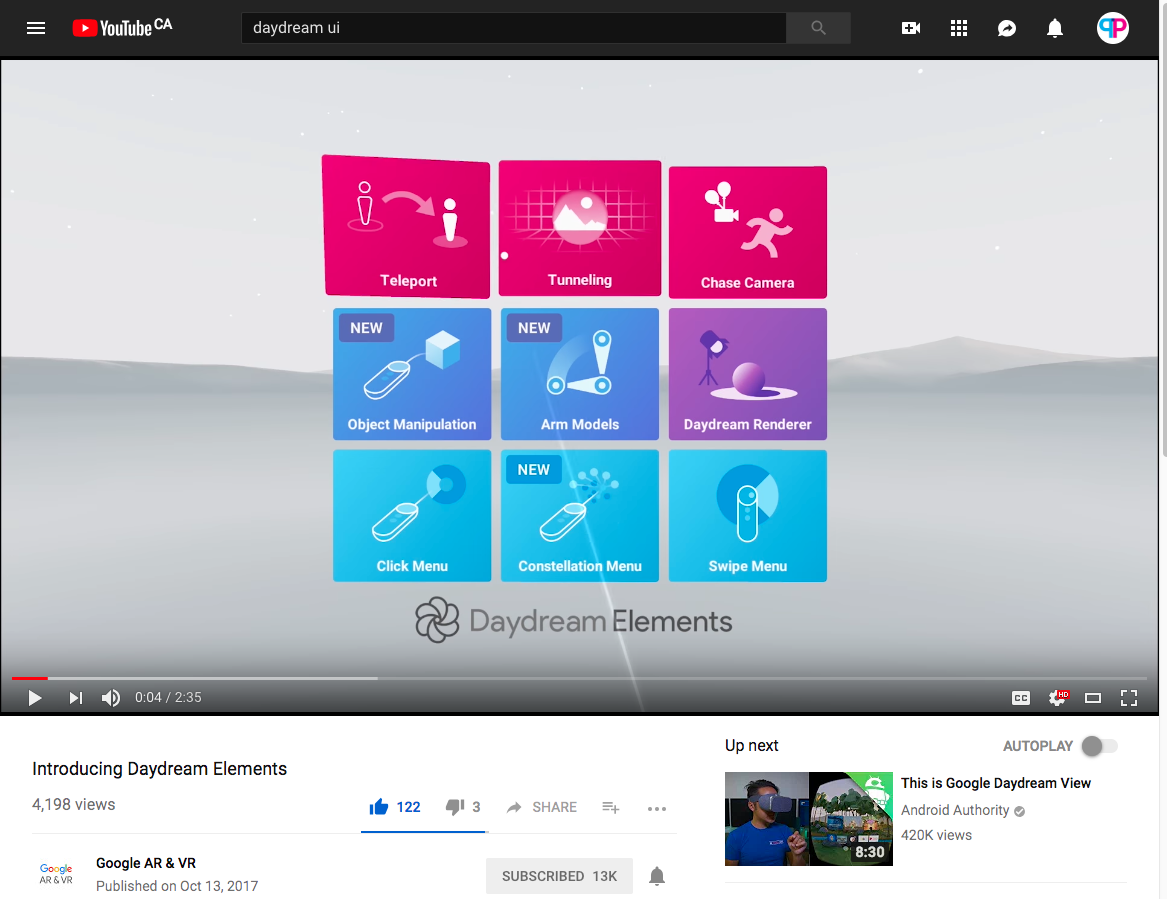Toggle closed captions on the player
Screen dimensions: 1167x899
pos(1020,698)
